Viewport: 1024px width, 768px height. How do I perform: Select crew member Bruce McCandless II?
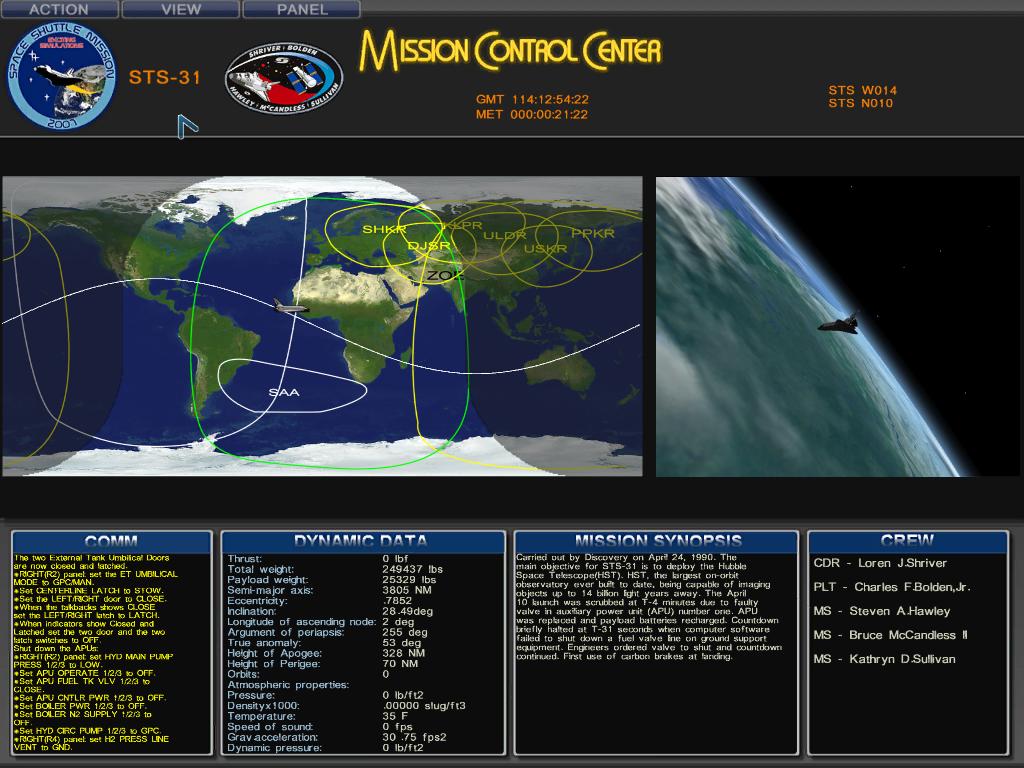pos(891,635)
